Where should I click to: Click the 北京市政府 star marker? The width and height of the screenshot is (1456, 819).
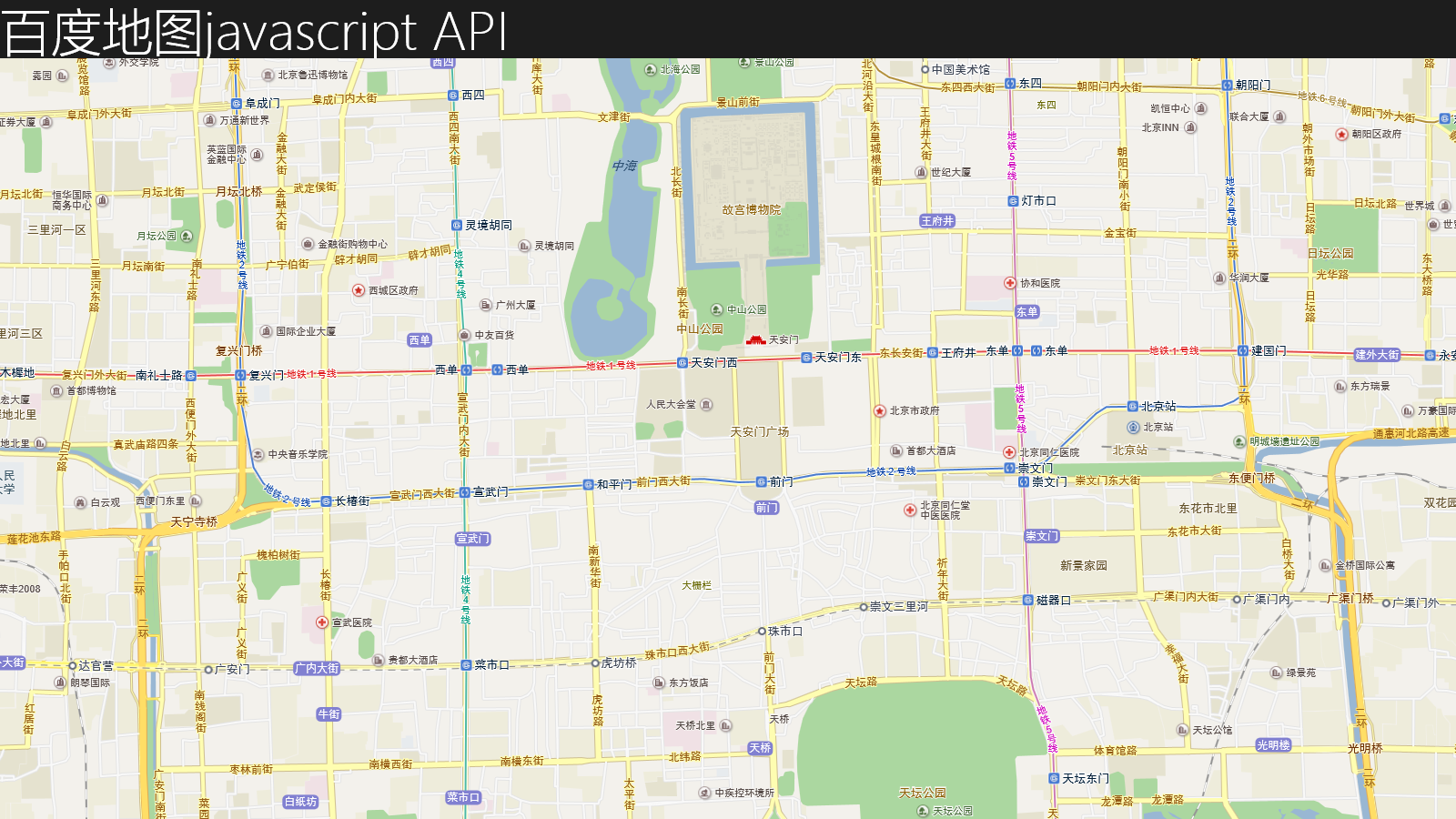tap(880, 411)
